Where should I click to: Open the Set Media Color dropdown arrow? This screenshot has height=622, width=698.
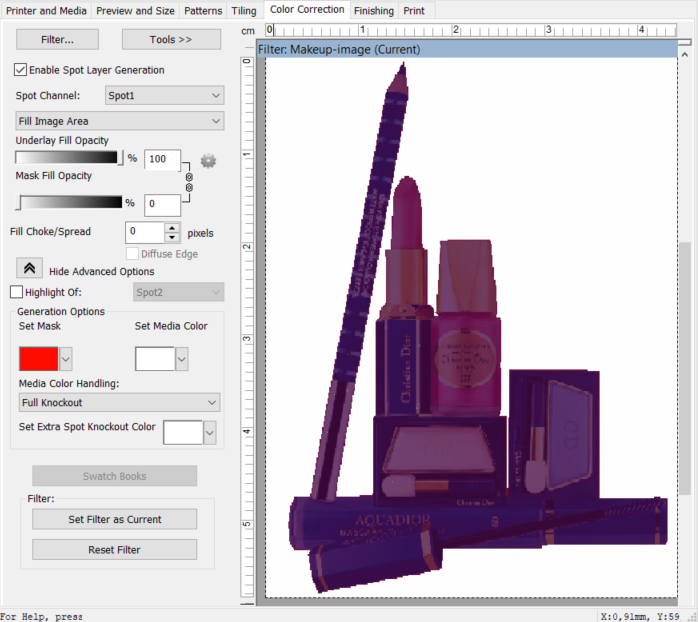(182, 358)
